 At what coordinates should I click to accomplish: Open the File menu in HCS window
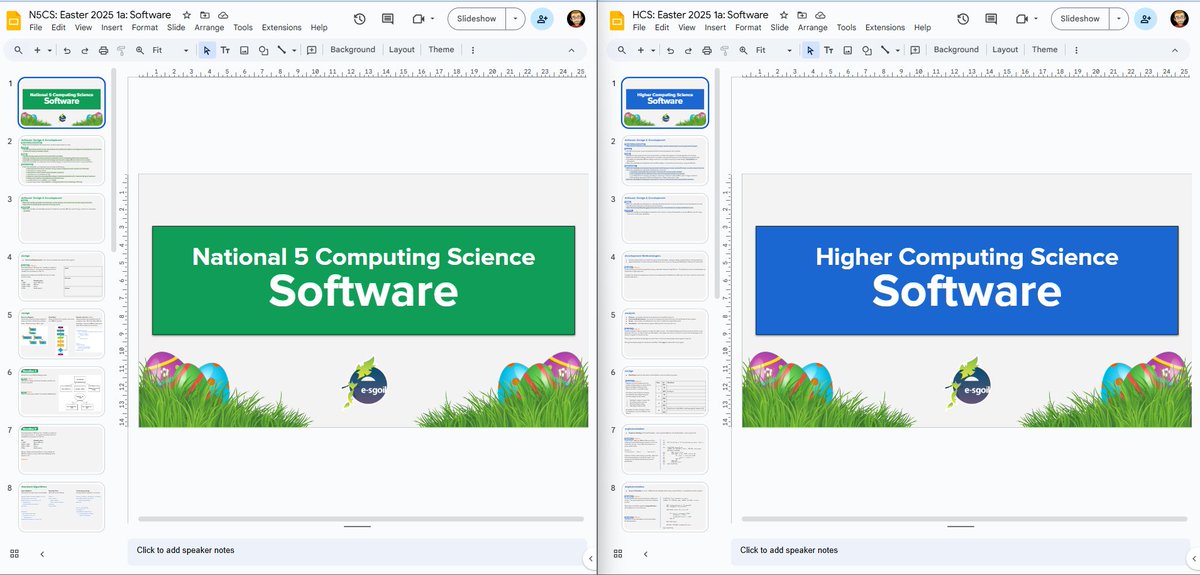[x=641, y=28]
